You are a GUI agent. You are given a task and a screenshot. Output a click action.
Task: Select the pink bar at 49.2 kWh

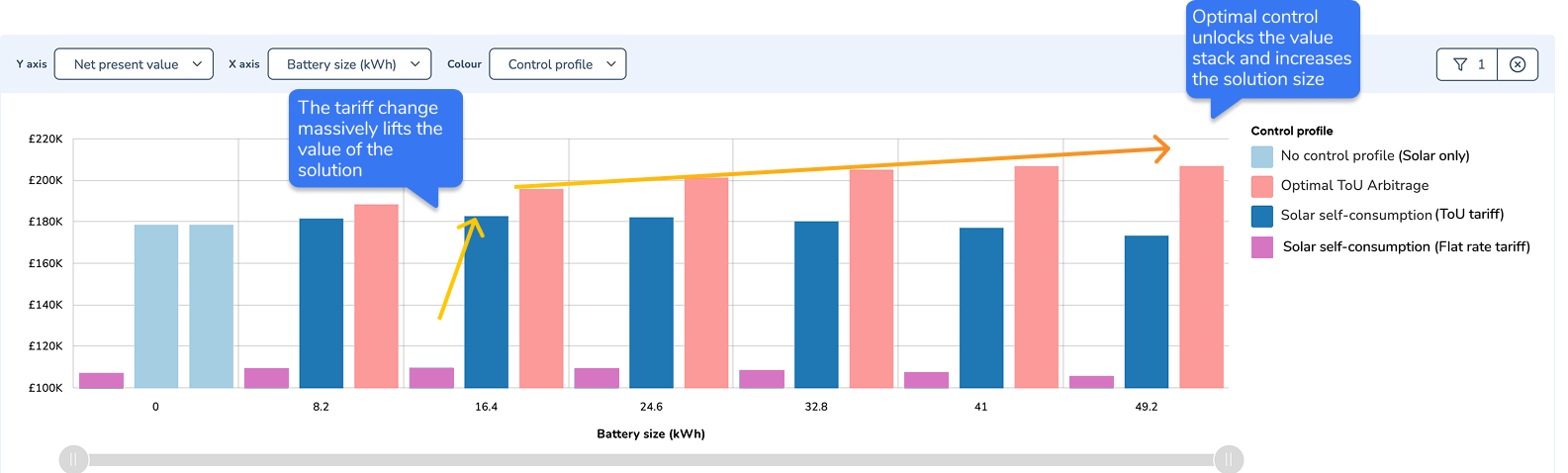coord(1201,277)
